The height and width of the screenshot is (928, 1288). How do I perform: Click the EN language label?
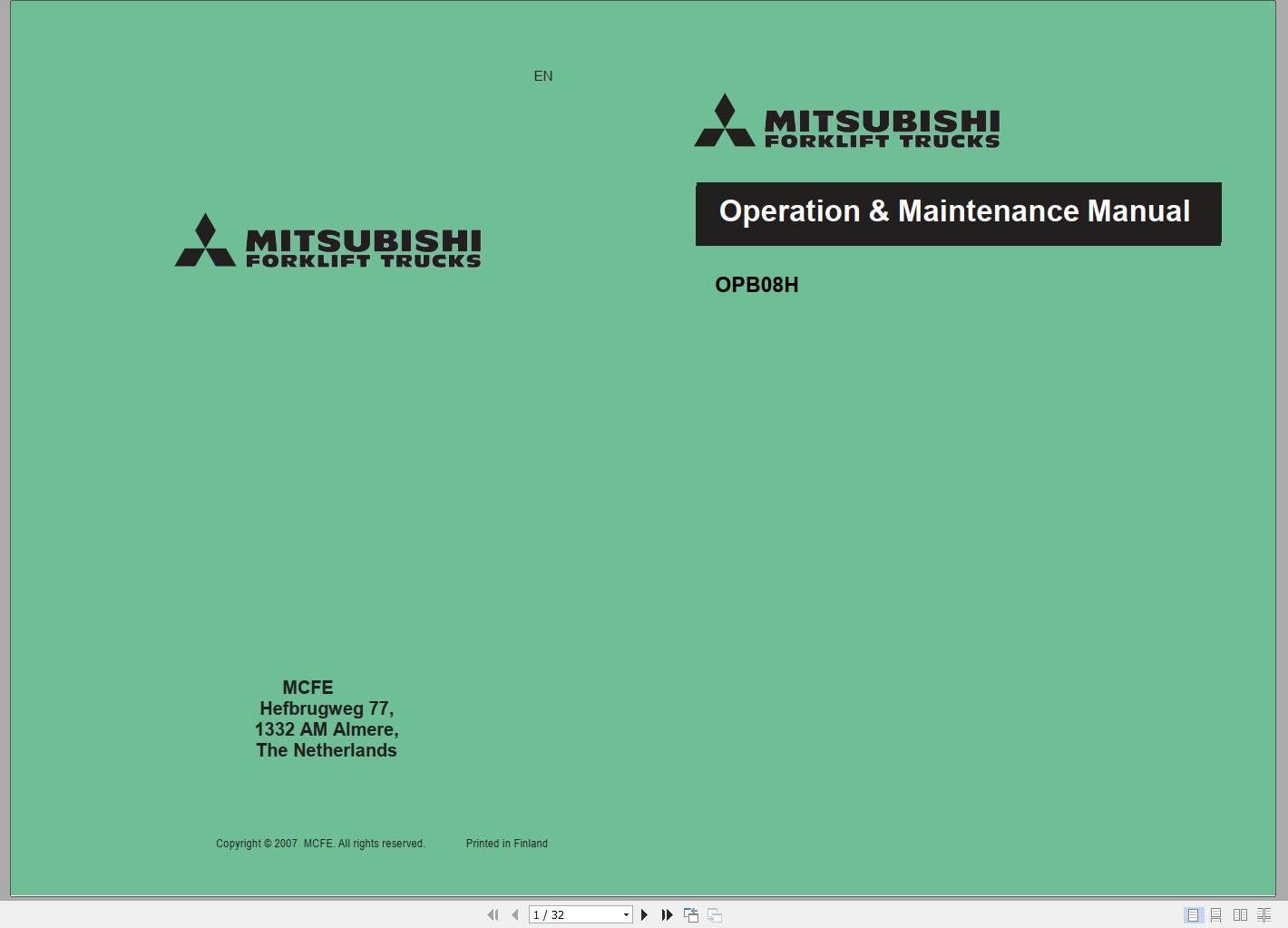543,76
